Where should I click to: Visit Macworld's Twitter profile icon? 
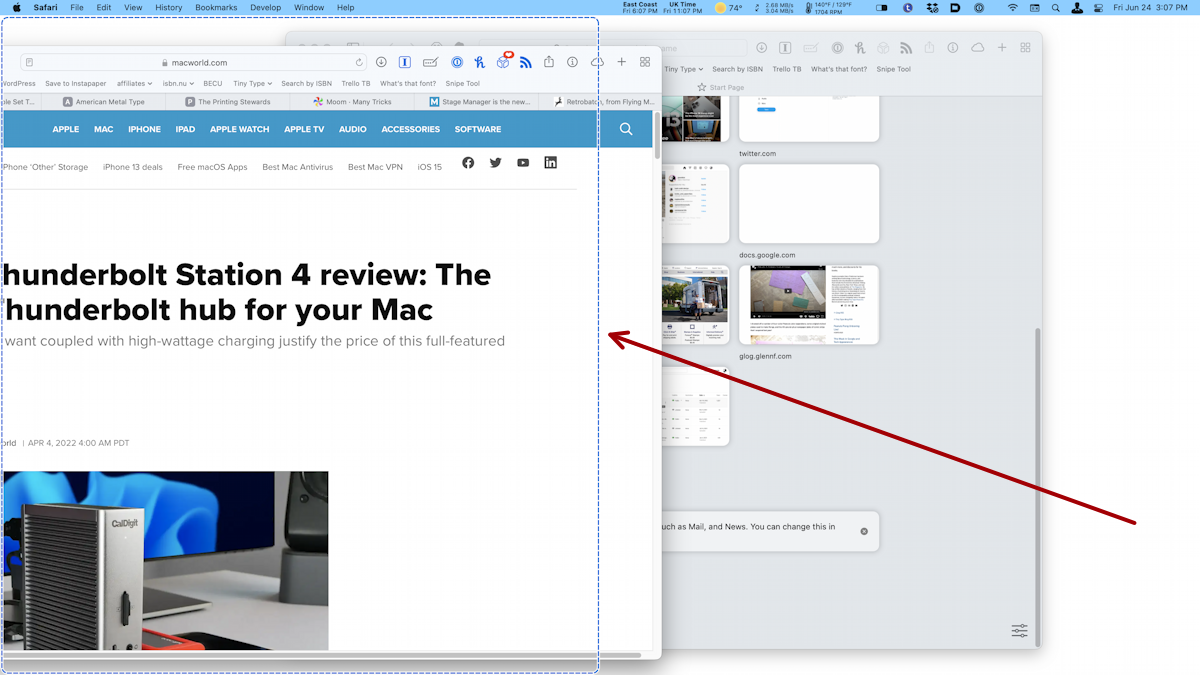(x=495, y=162)
